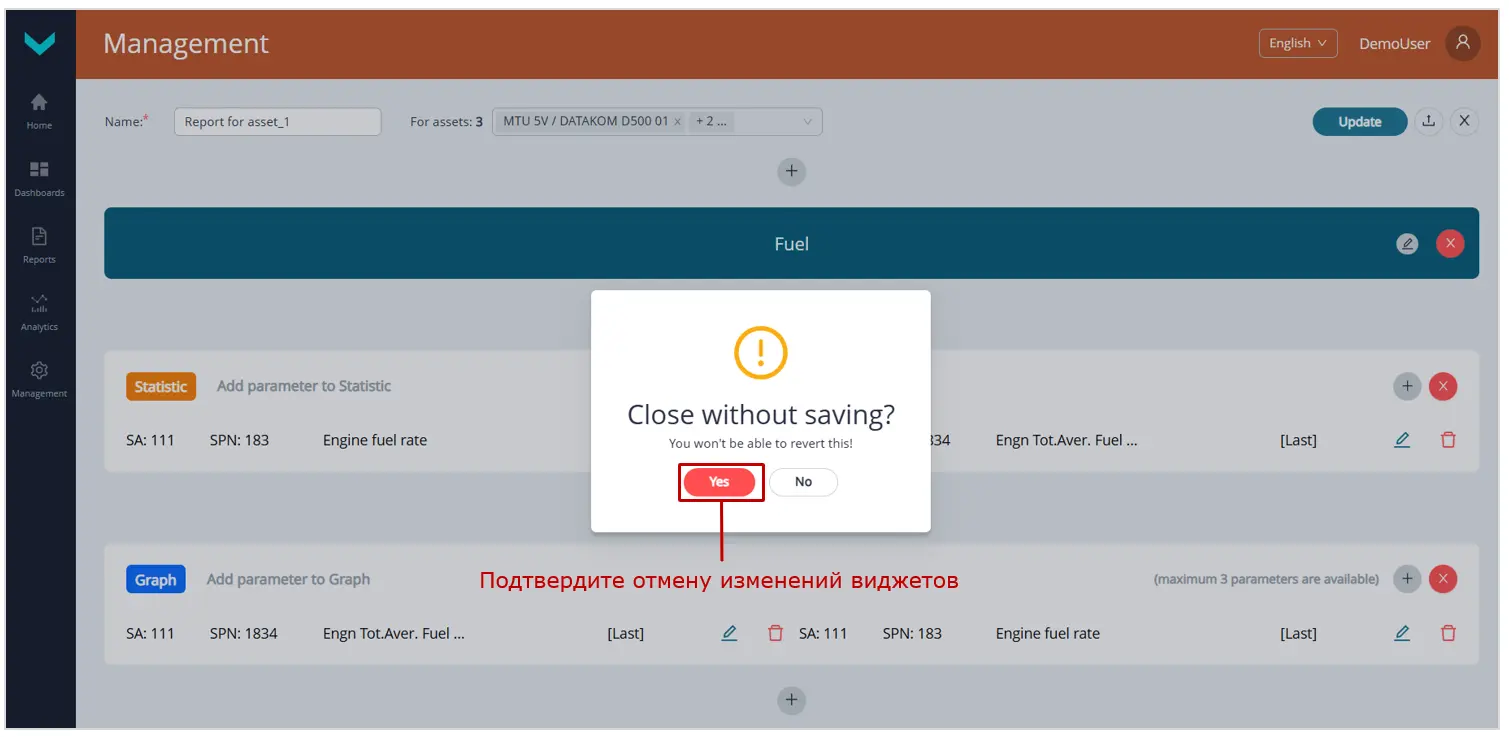
Task: Edit the Engine fuel rate parameter in Graph
Action: (1402, 633)
